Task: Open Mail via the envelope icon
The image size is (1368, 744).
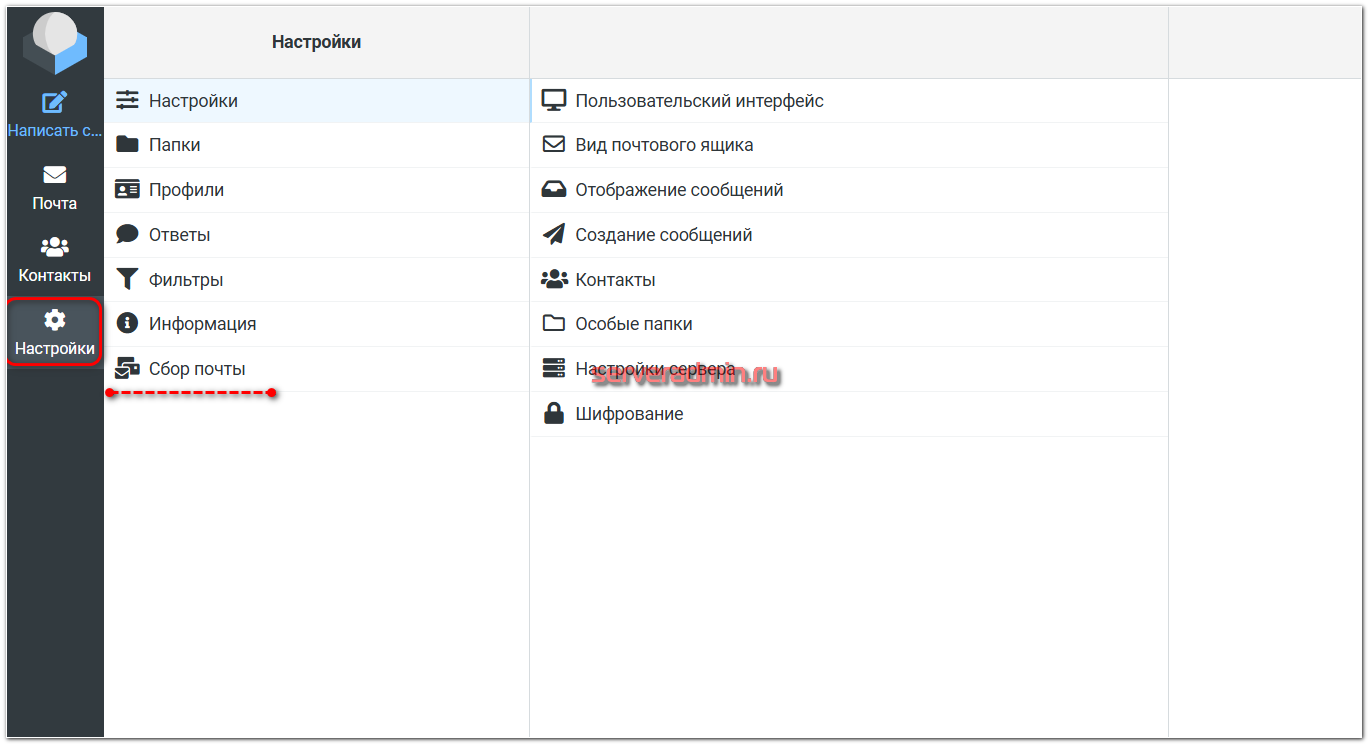Action: (54, 176)
